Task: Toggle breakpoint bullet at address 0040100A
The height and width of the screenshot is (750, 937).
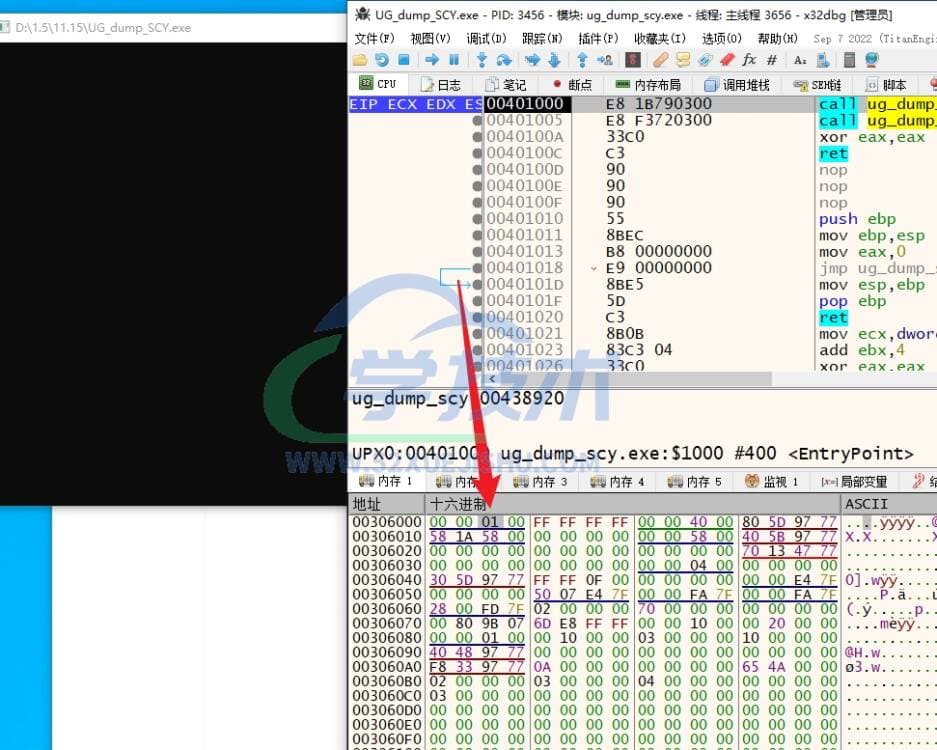Action: pos(477,137)
